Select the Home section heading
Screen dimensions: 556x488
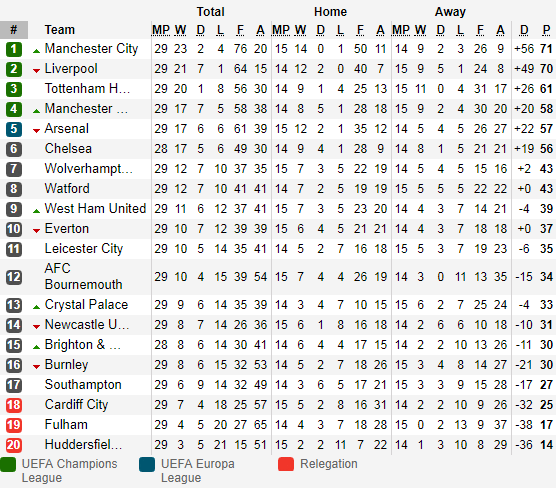[x=330, y=12]
